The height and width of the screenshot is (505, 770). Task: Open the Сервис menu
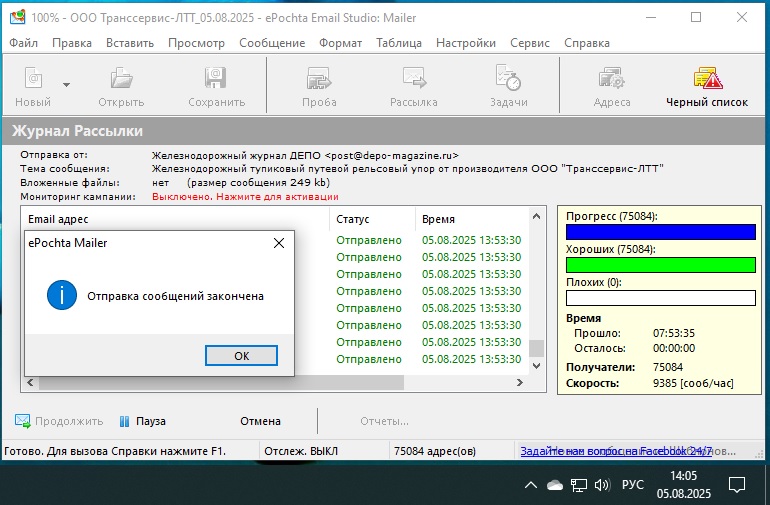529,43
